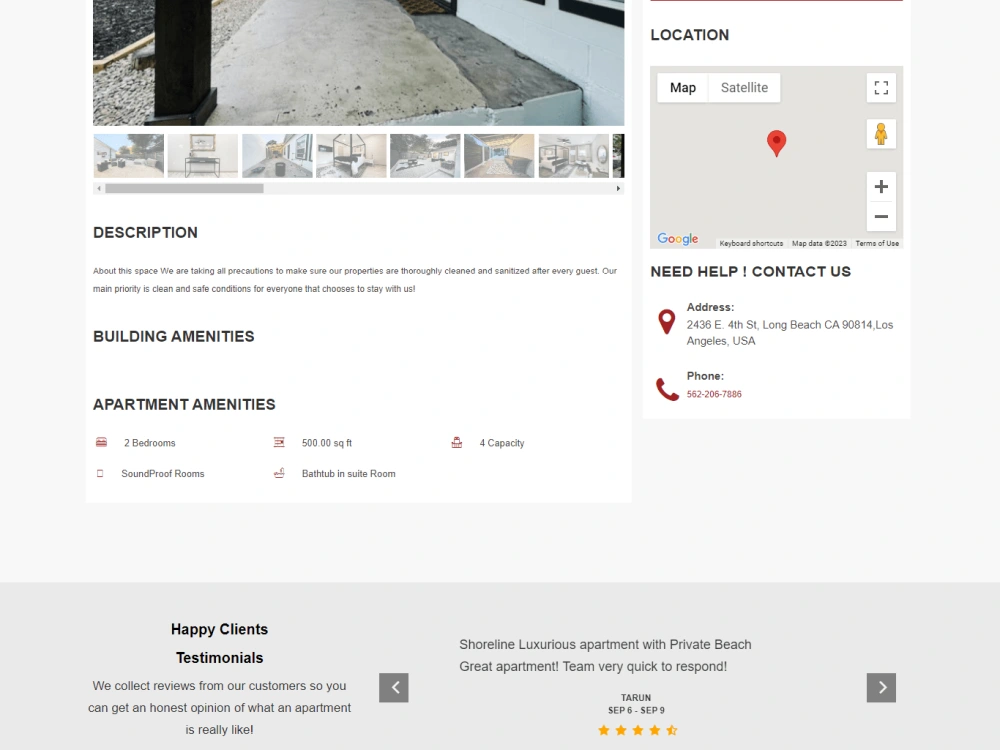This screenshot has width=1000, height=750.
Task: Click the address location marker icon
Action: click(x=666, y=321)
